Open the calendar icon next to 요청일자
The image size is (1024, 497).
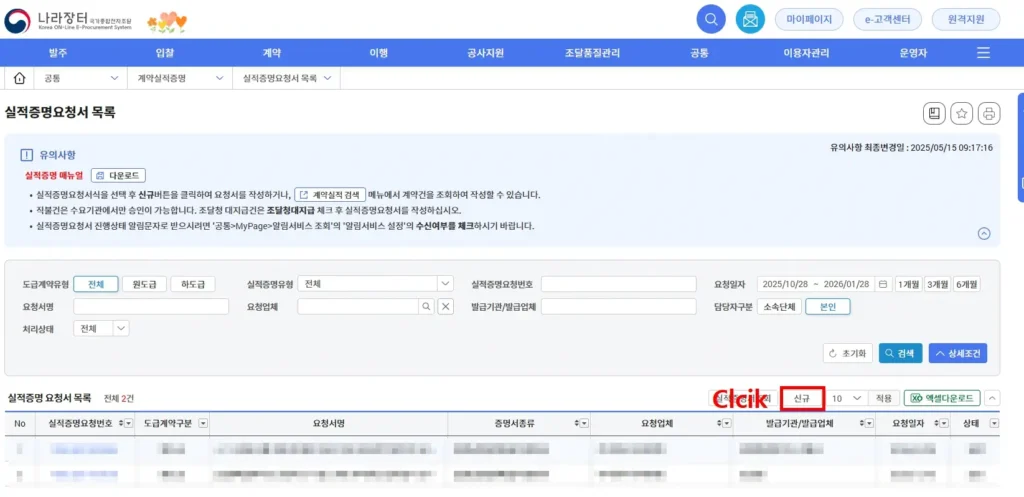[x=882, y=284]
